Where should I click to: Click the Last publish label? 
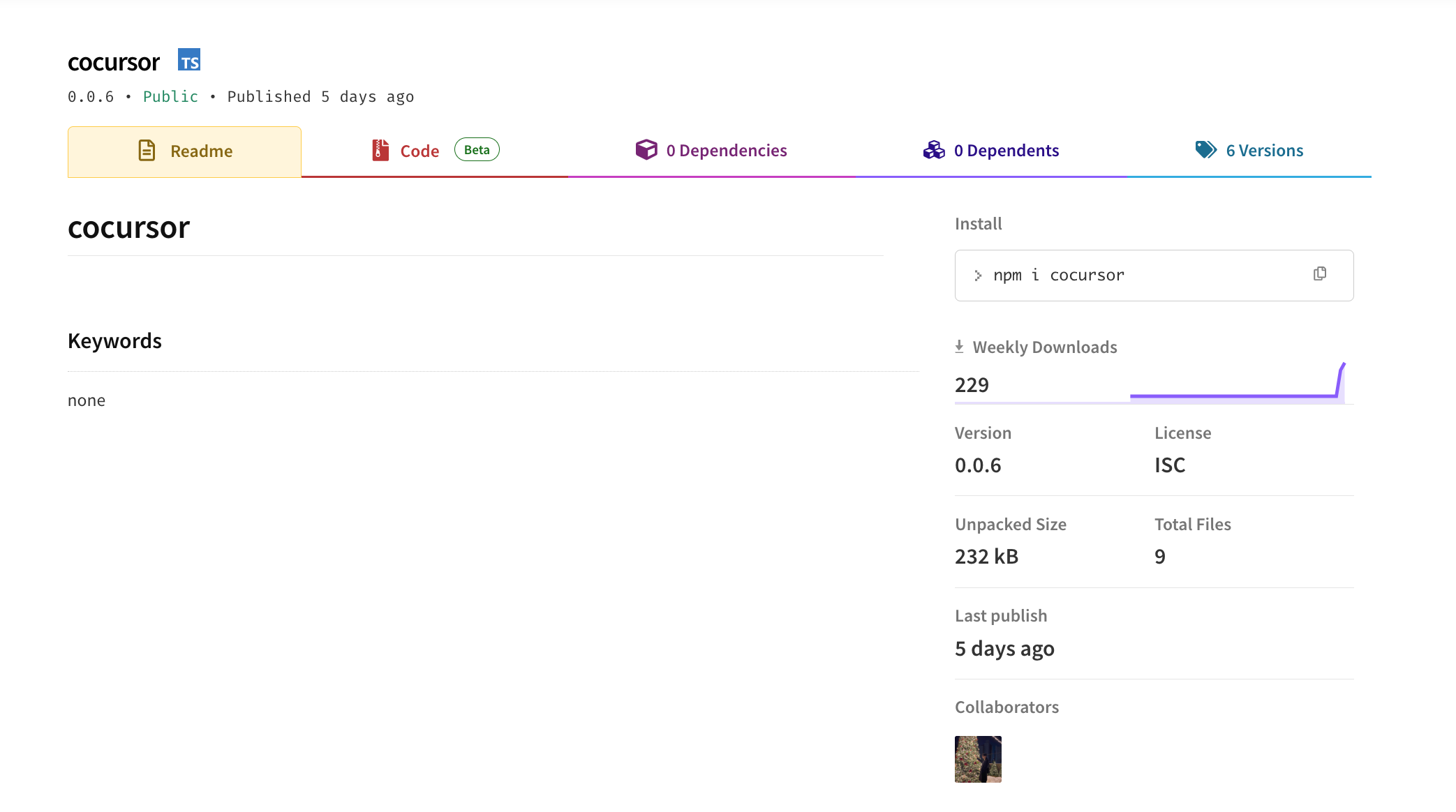tap(1001, 616)
